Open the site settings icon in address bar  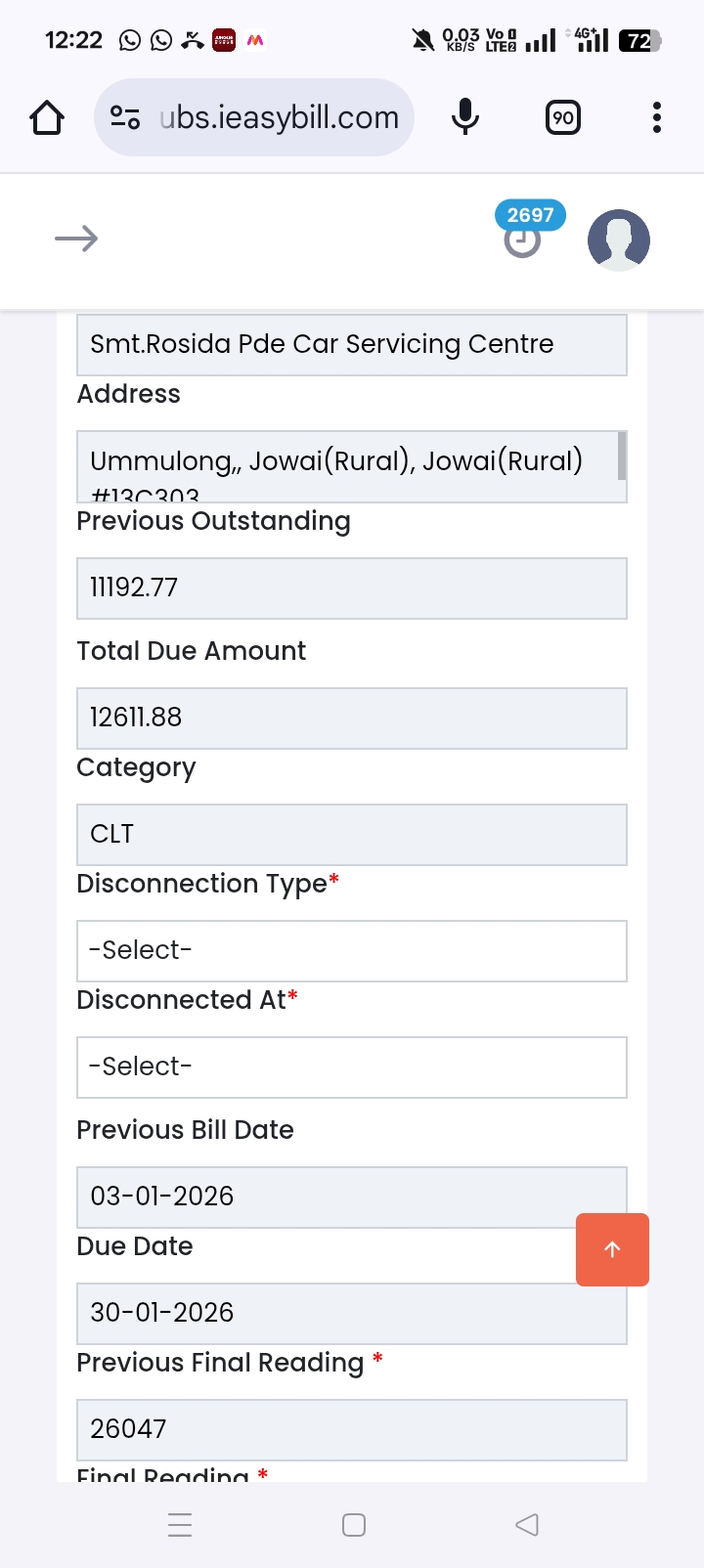pos(125,118)
